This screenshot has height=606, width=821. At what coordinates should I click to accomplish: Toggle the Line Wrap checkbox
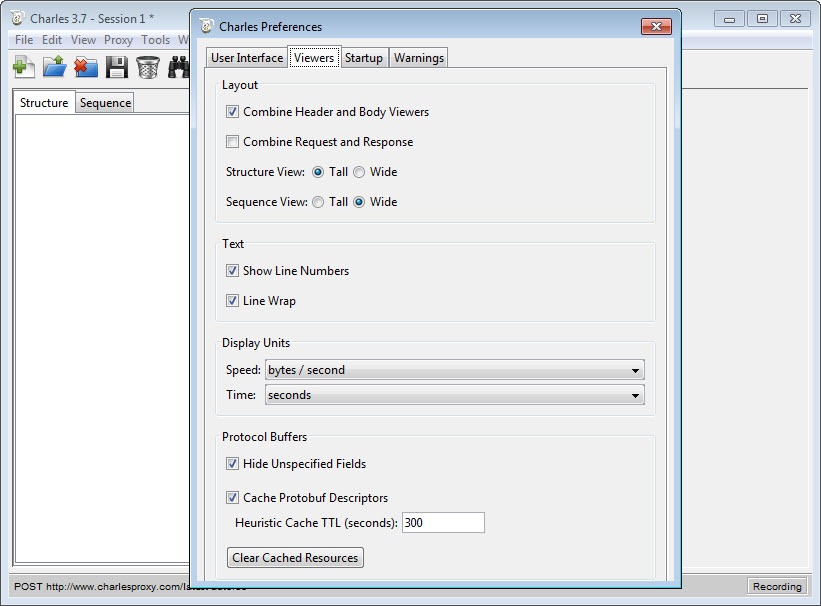pos(232,301)
